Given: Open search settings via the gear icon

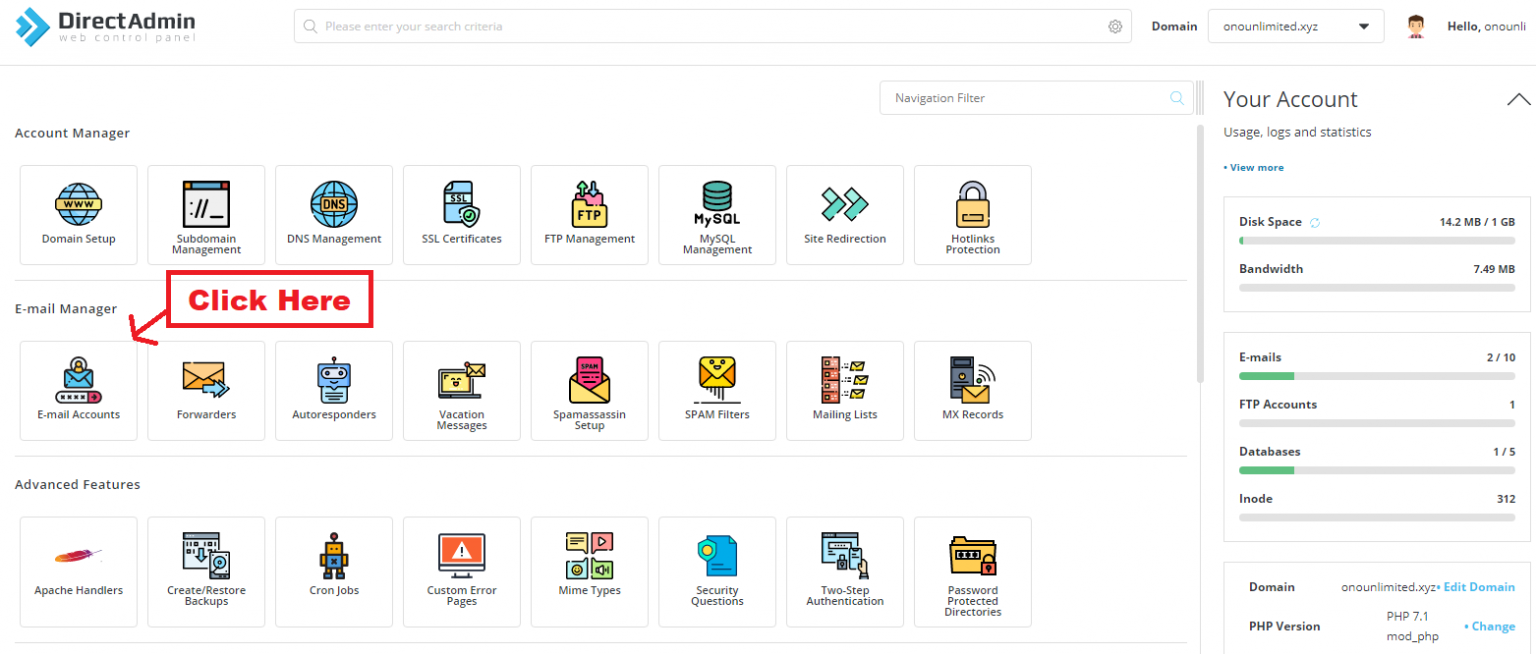Looking at the screenshot, I should point(1115,26).
